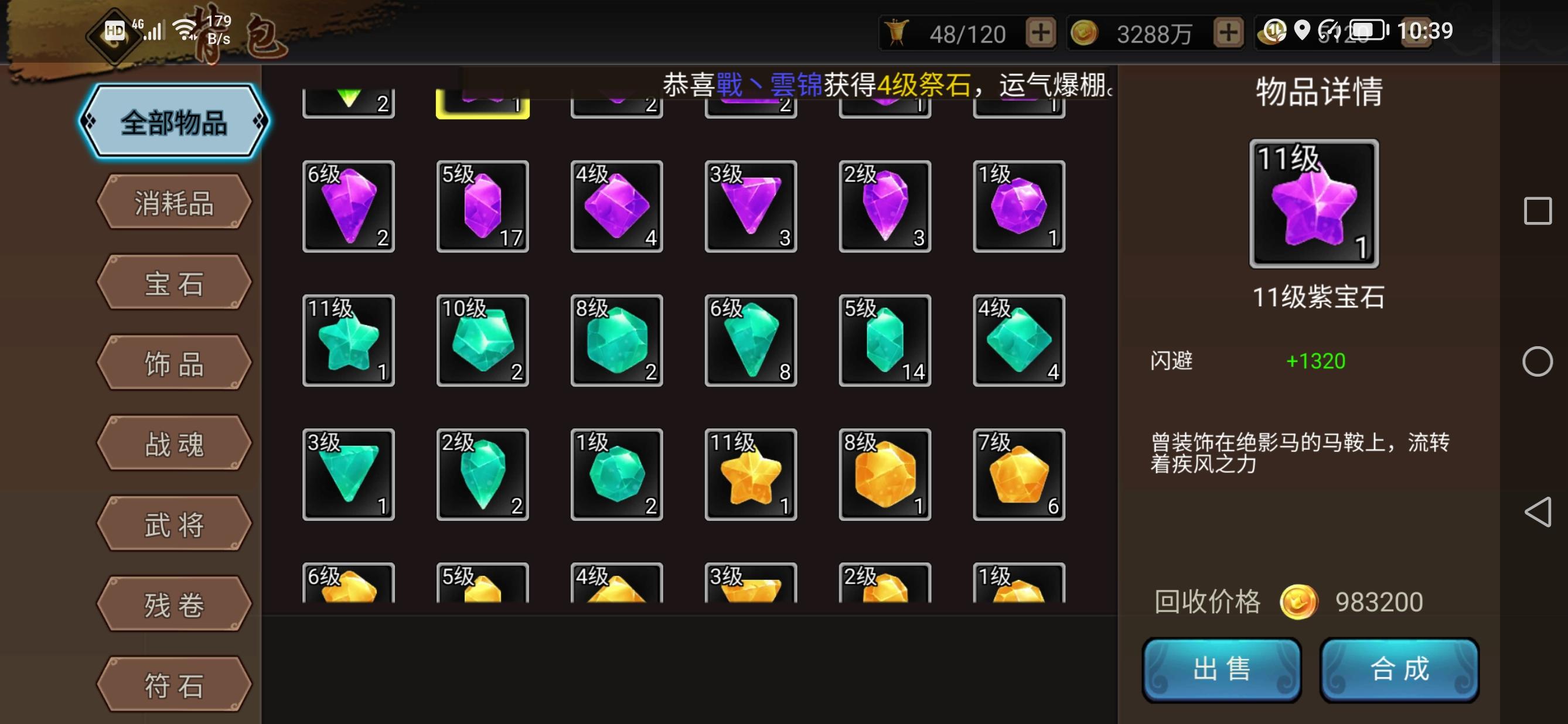Sell the gem with 出售 button
The height and width of the screenshot is (724, 1568).
pos(1221,670)
